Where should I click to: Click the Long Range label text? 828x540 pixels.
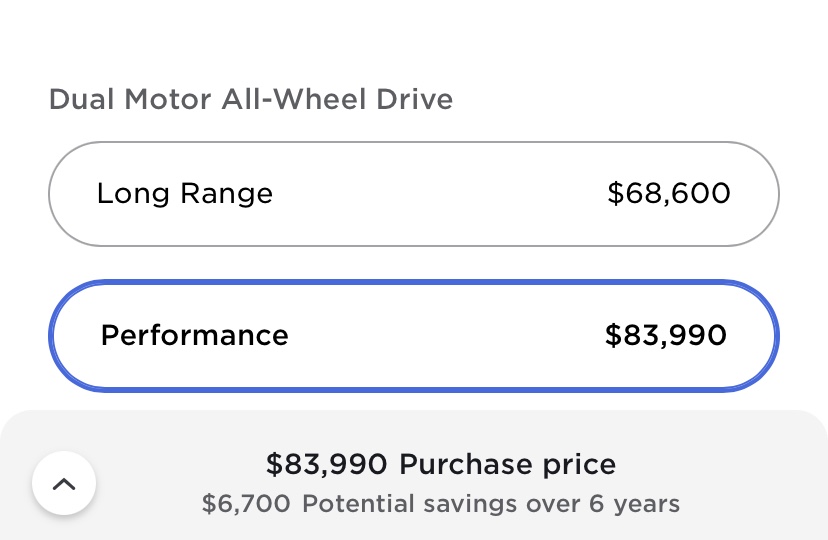pyautogui.click(x=184, y=193)
